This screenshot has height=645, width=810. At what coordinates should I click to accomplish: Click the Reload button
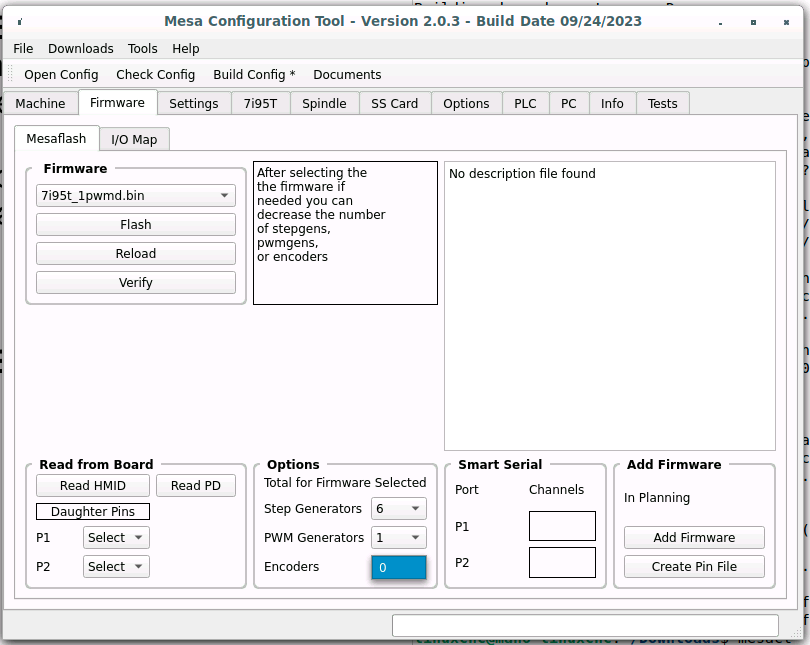pos(136,254)
